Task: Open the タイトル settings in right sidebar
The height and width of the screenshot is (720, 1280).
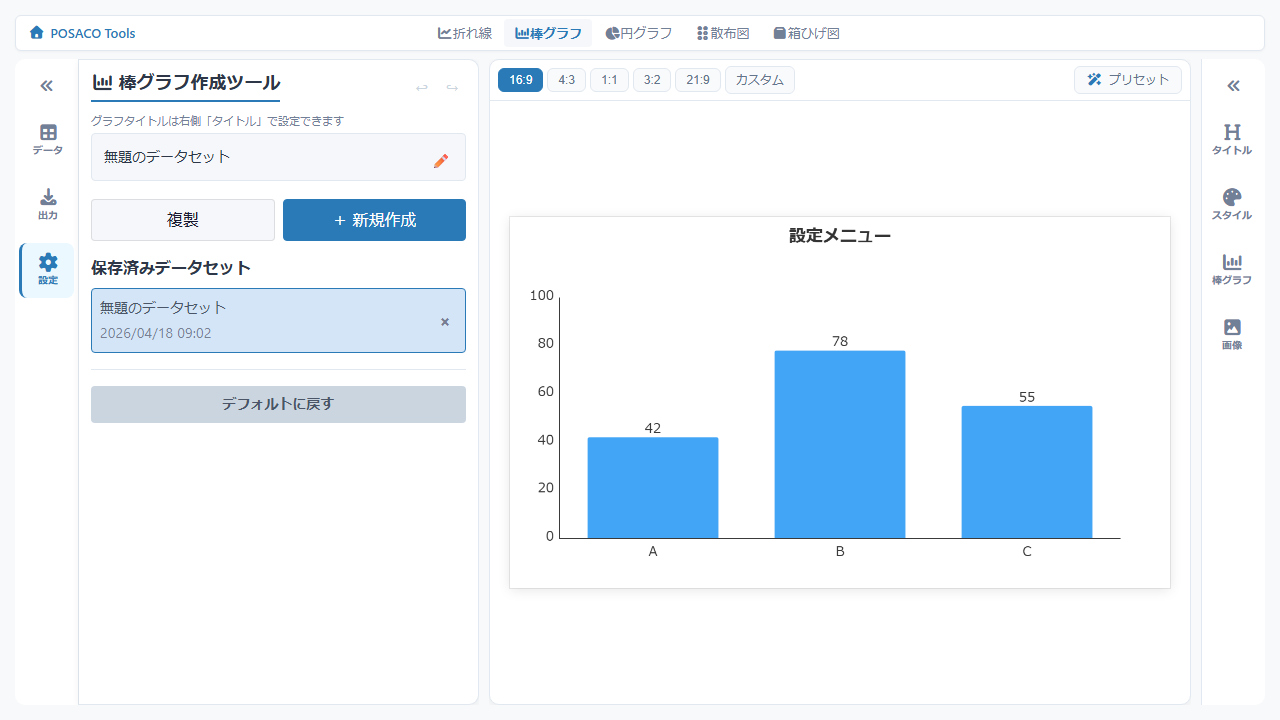Action: [x=1231, y=140]
